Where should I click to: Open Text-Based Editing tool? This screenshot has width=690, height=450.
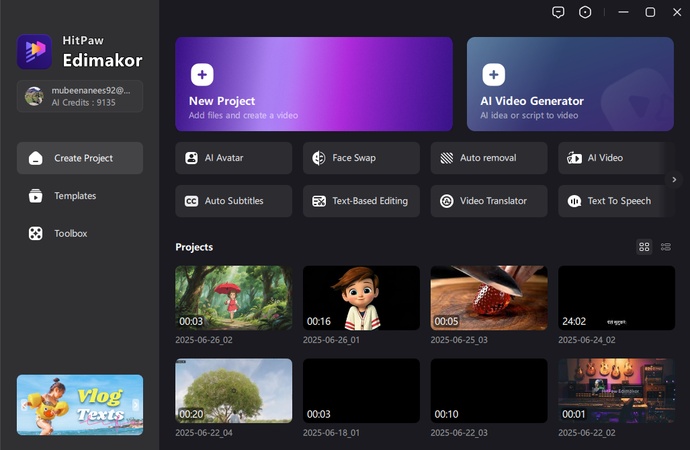361,201
